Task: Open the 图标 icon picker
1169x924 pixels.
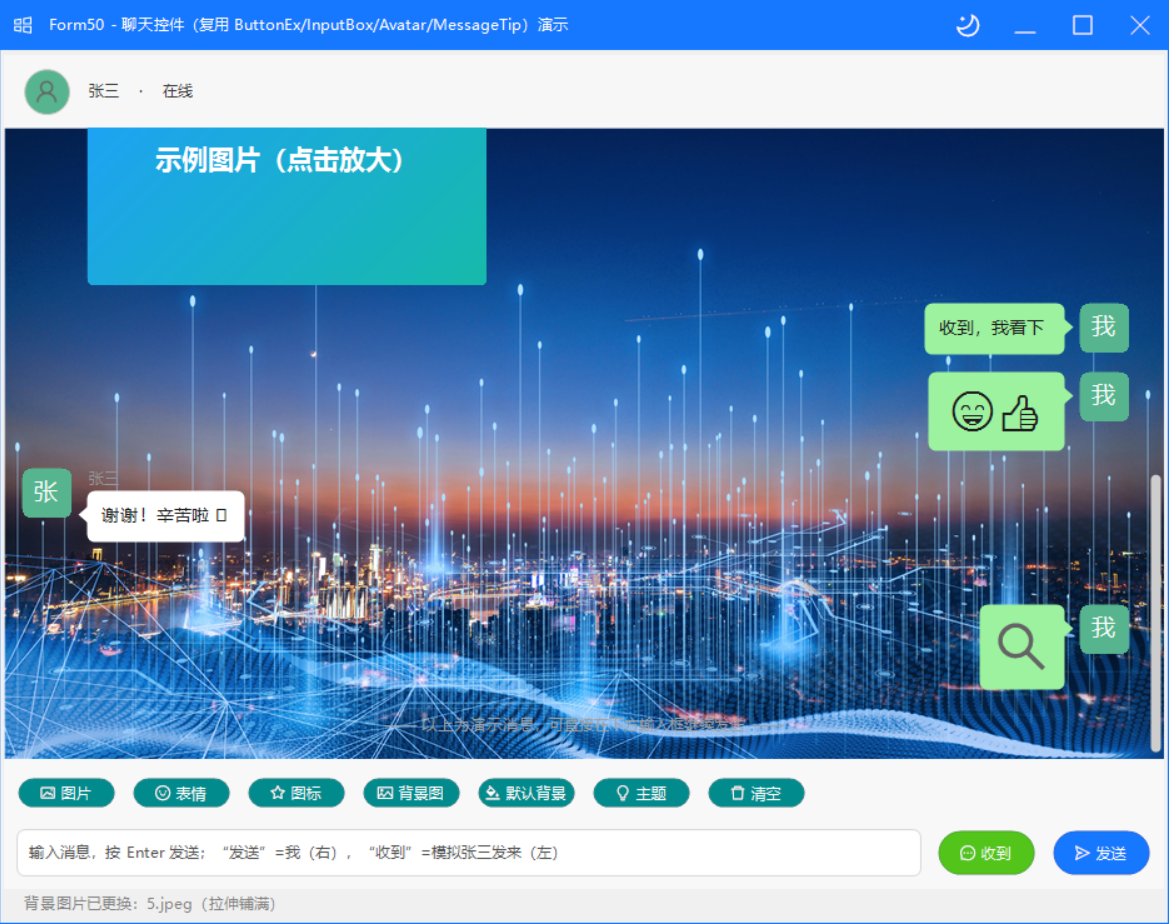Action: (296, 793)
